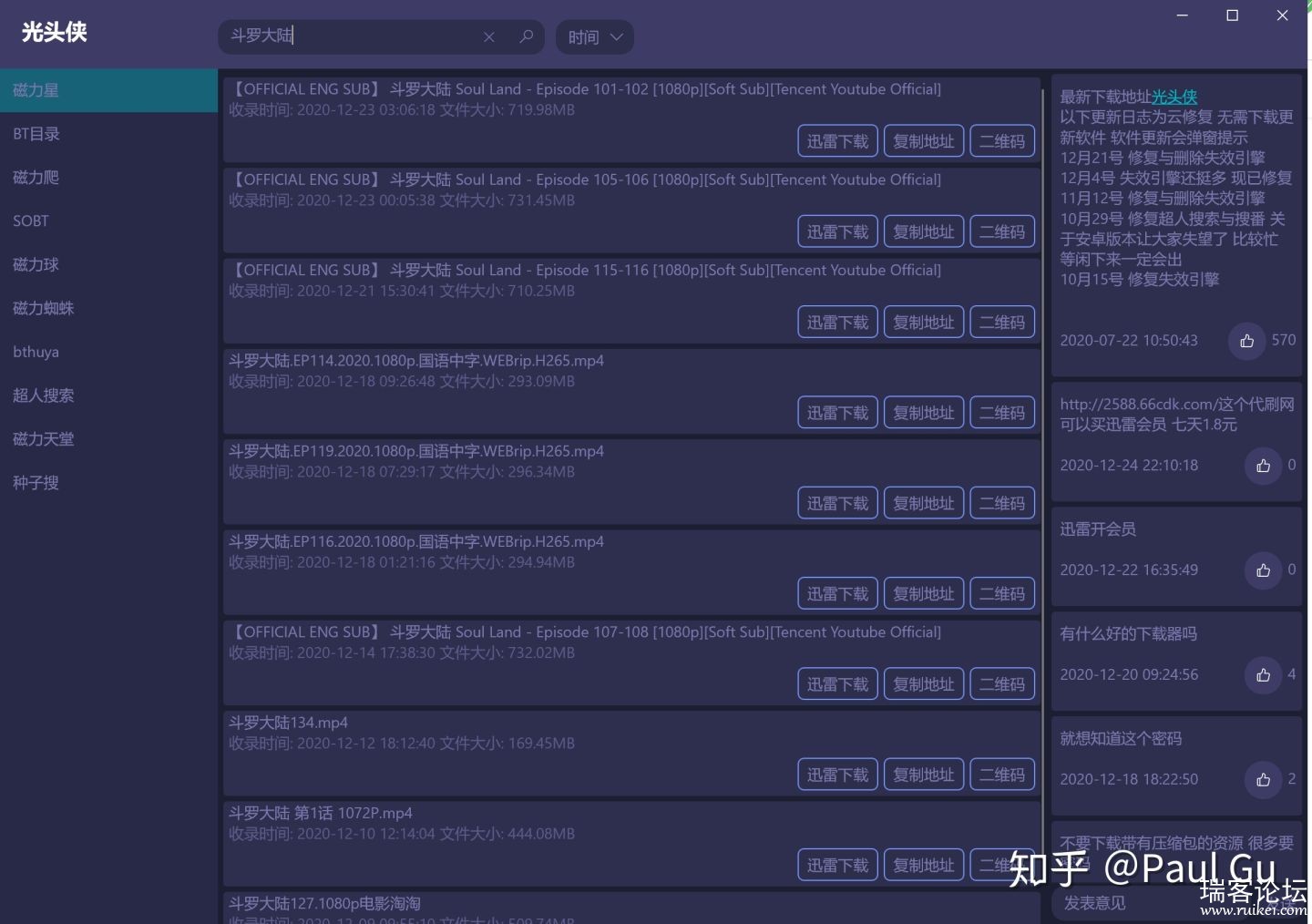Select 磁力星 in the sidebar
Image resolution: width=1312 pixels, height=924 pixels.
point(108,90)
